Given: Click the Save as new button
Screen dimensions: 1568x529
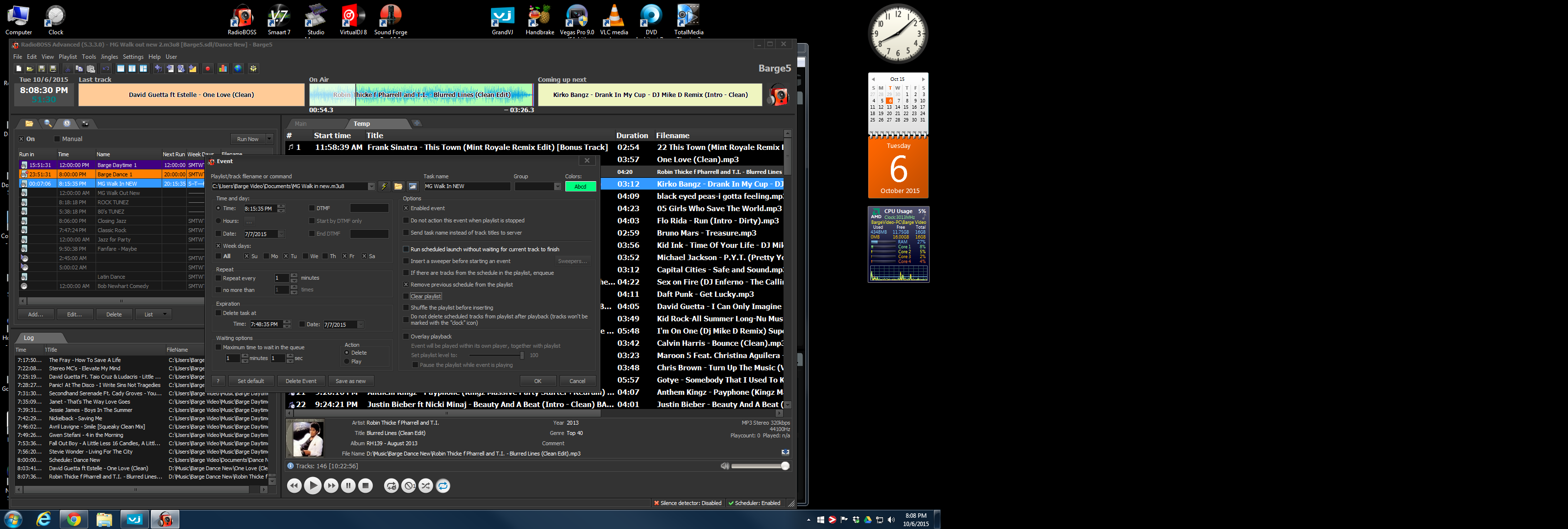Looking at the screenshot, I should tap(351, 381).
